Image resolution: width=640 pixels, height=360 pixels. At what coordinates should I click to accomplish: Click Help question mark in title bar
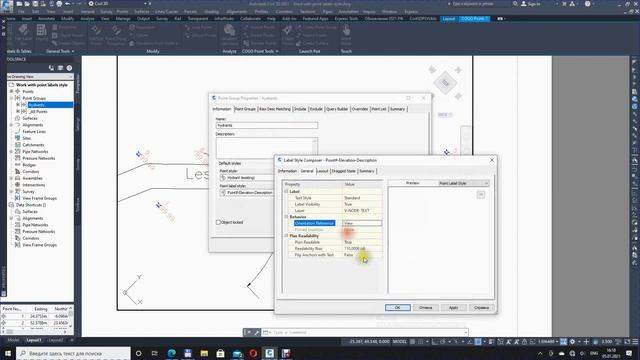tap(587, 4)
